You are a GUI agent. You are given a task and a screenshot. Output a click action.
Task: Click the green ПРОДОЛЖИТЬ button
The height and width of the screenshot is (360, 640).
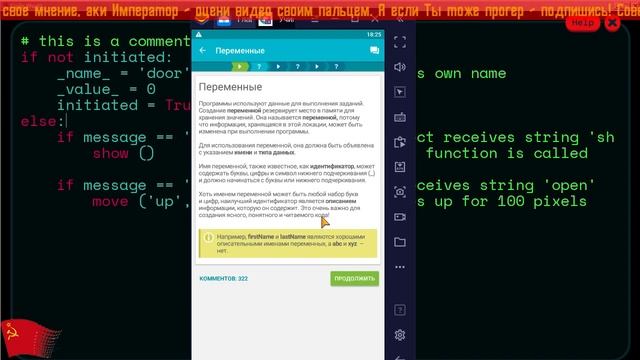tap(354, 278)
